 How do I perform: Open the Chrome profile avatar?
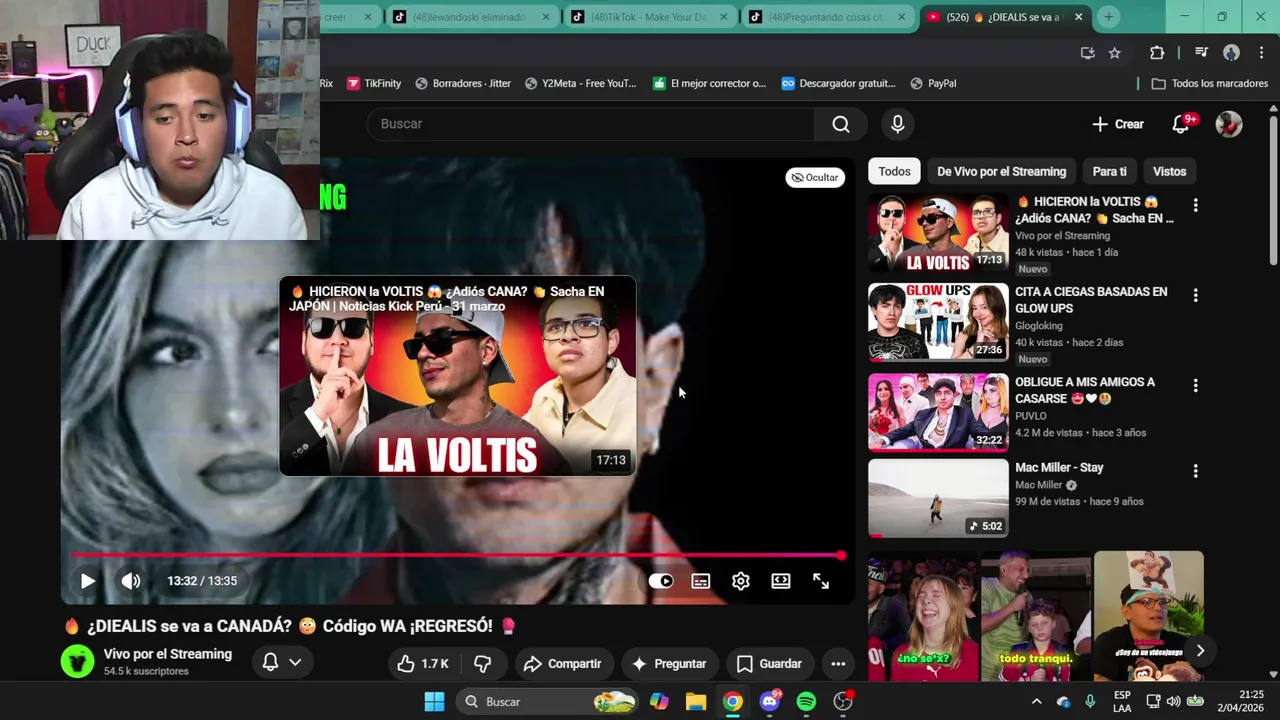pyautogui.click(x=1231, y=53)
